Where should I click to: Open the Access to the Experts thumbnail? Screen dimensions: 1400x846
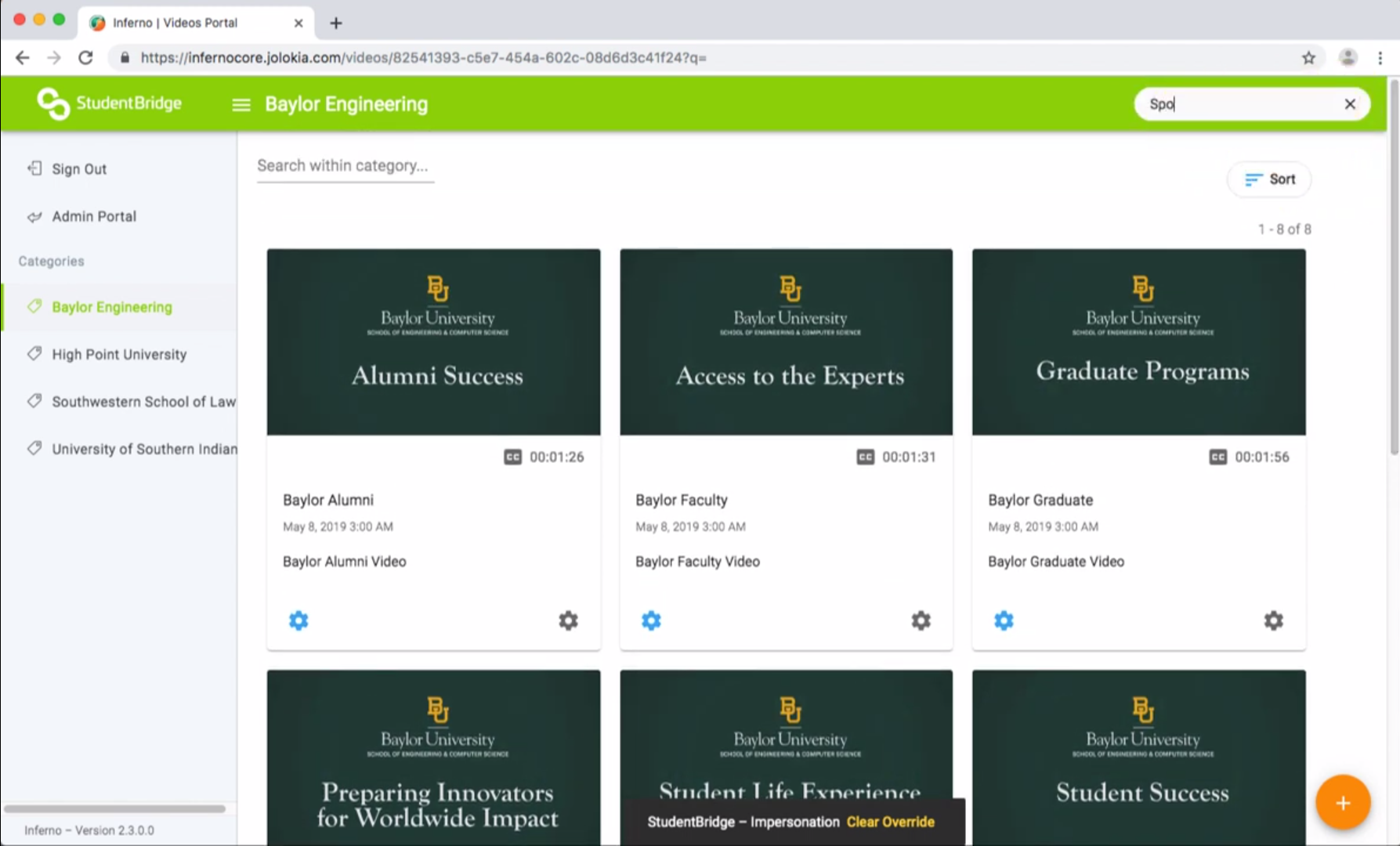787,342
